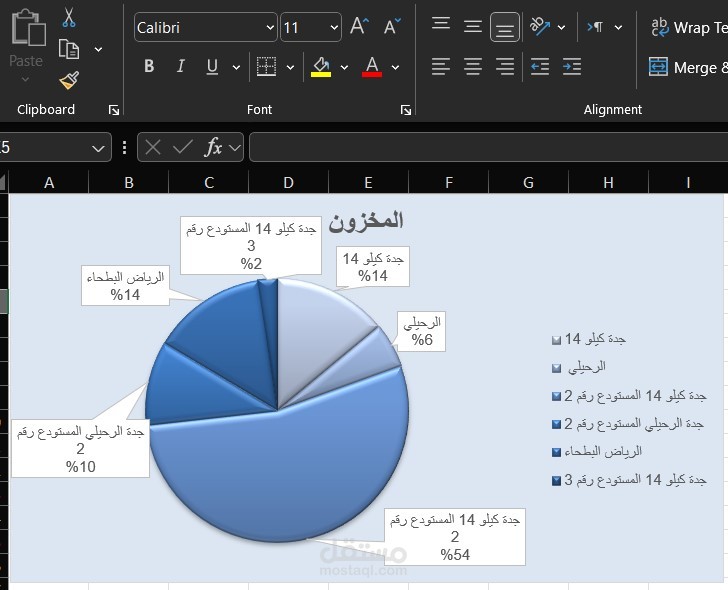
Task: Cut selection with scissors icon
Action: point(69,18)
